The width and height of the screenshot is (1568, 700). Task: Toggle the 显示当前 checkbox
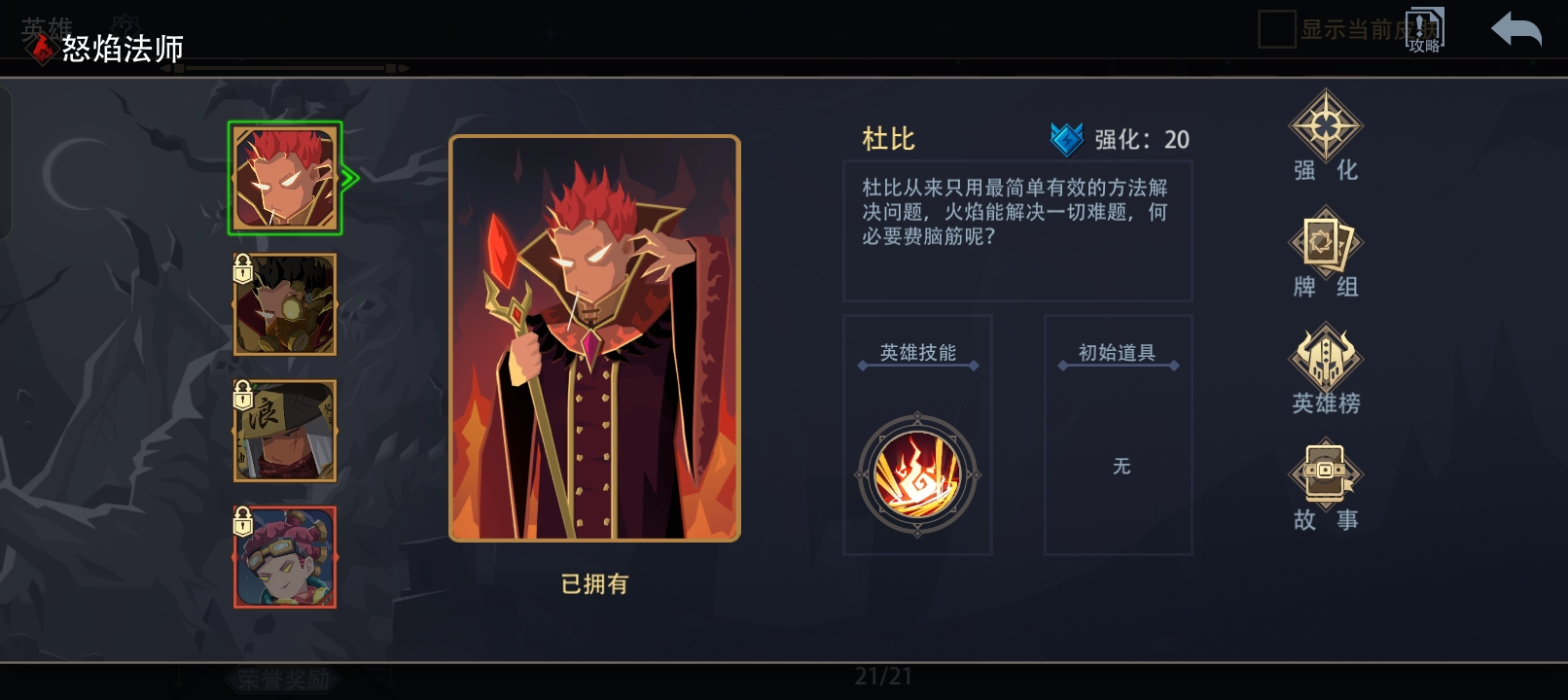(1276, 29)
